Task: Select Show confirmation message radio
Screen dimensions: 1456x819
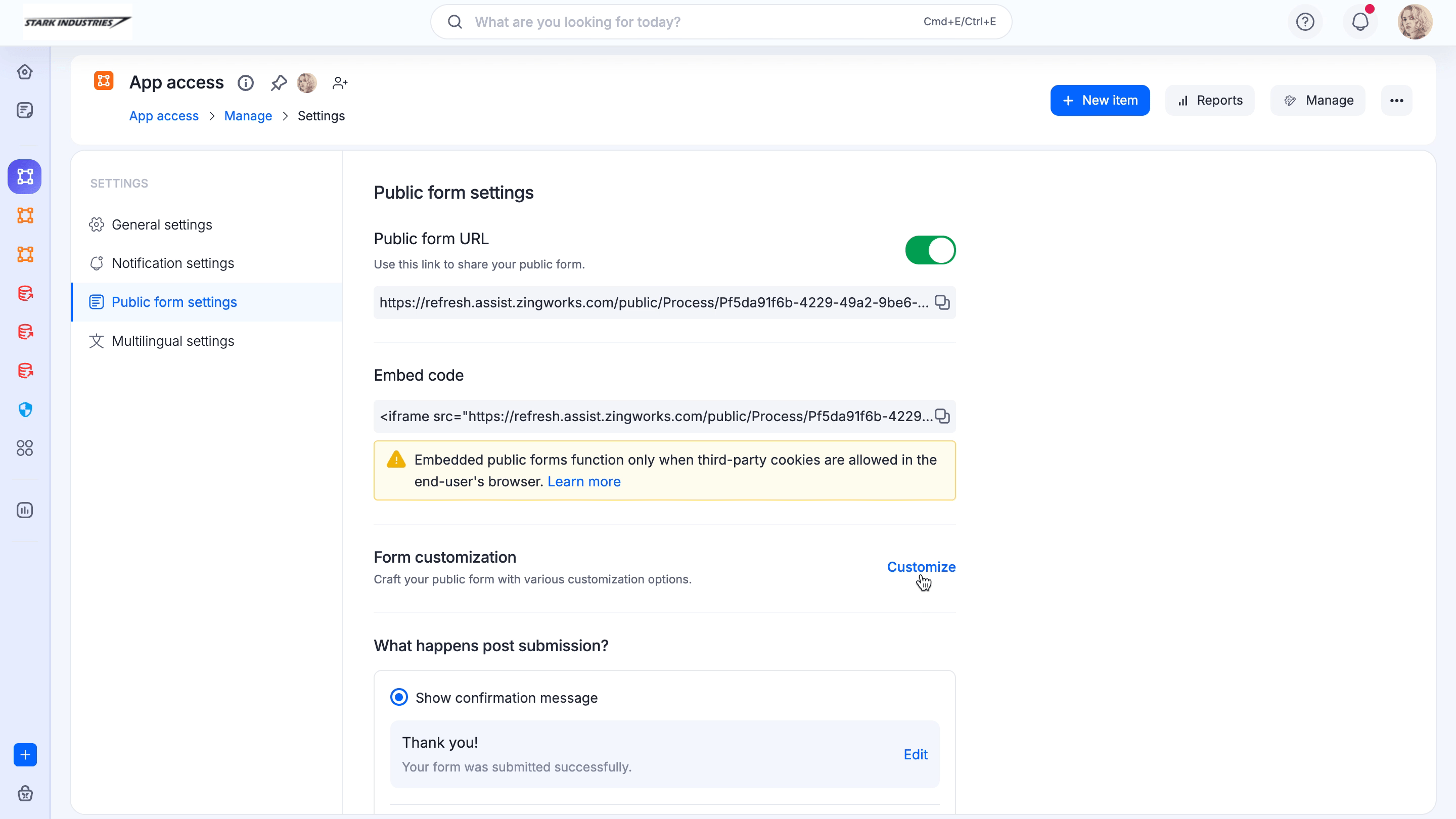Action: point(399,697)
